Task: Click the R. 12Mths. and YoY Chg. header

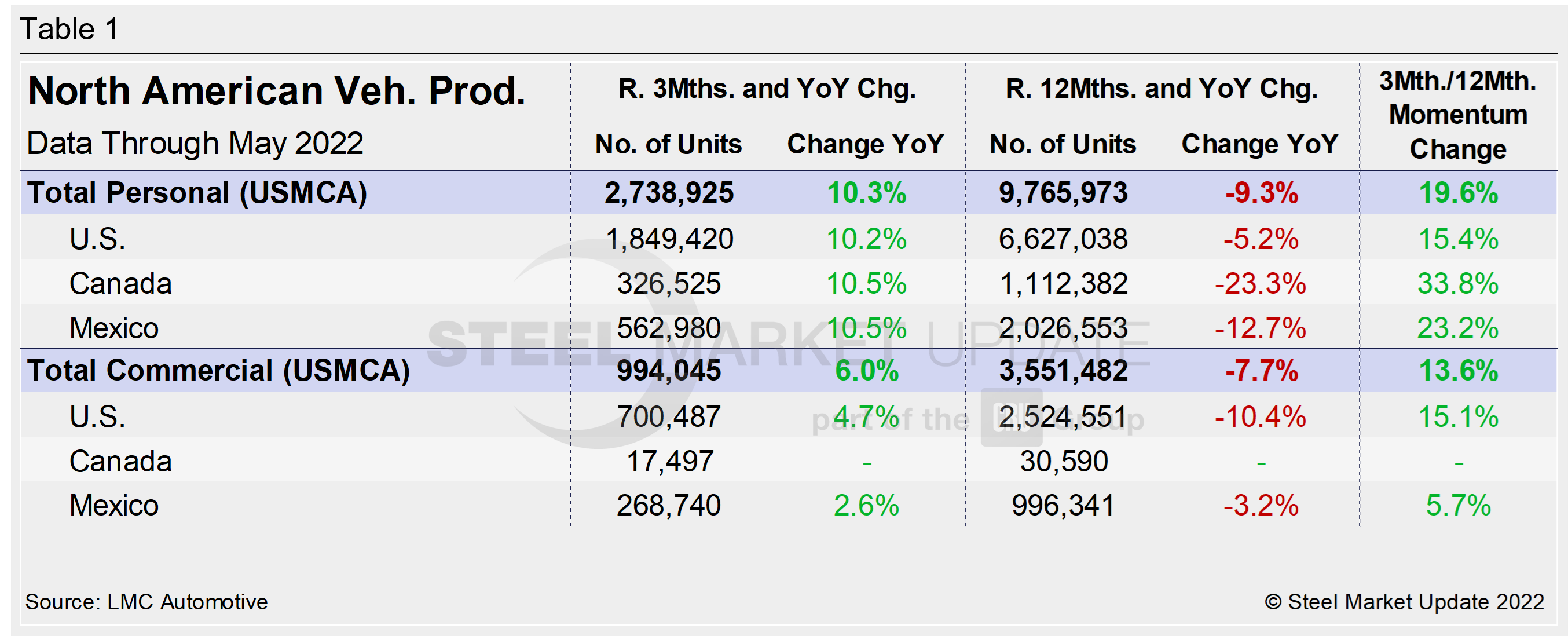Action: [x=1161, y=89]
